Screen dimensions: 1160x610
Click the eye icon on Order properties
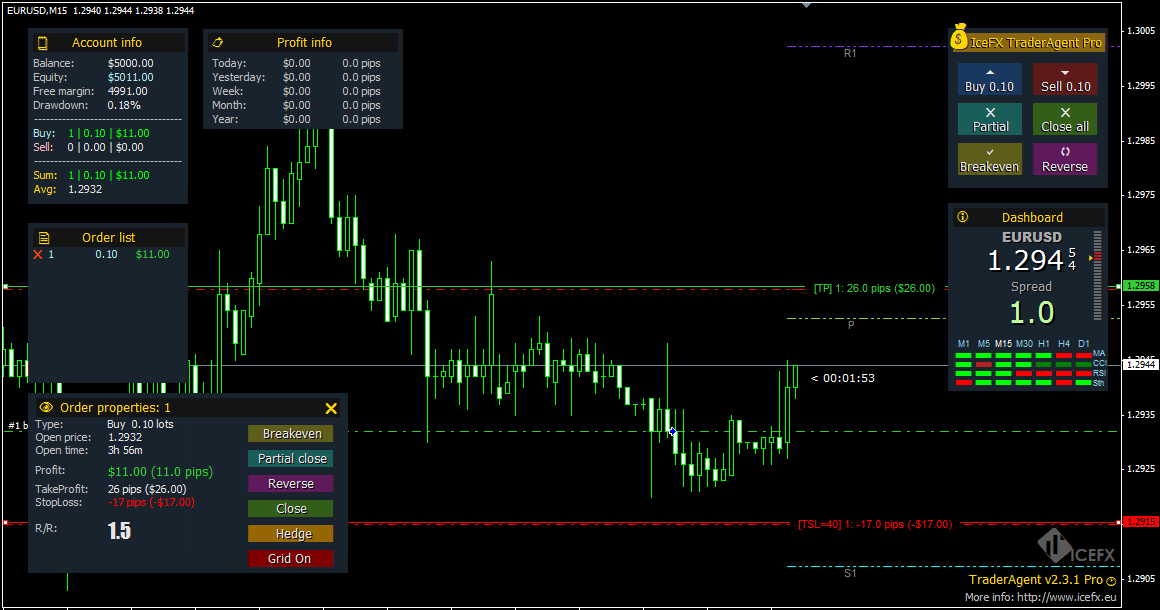(45, 408)
